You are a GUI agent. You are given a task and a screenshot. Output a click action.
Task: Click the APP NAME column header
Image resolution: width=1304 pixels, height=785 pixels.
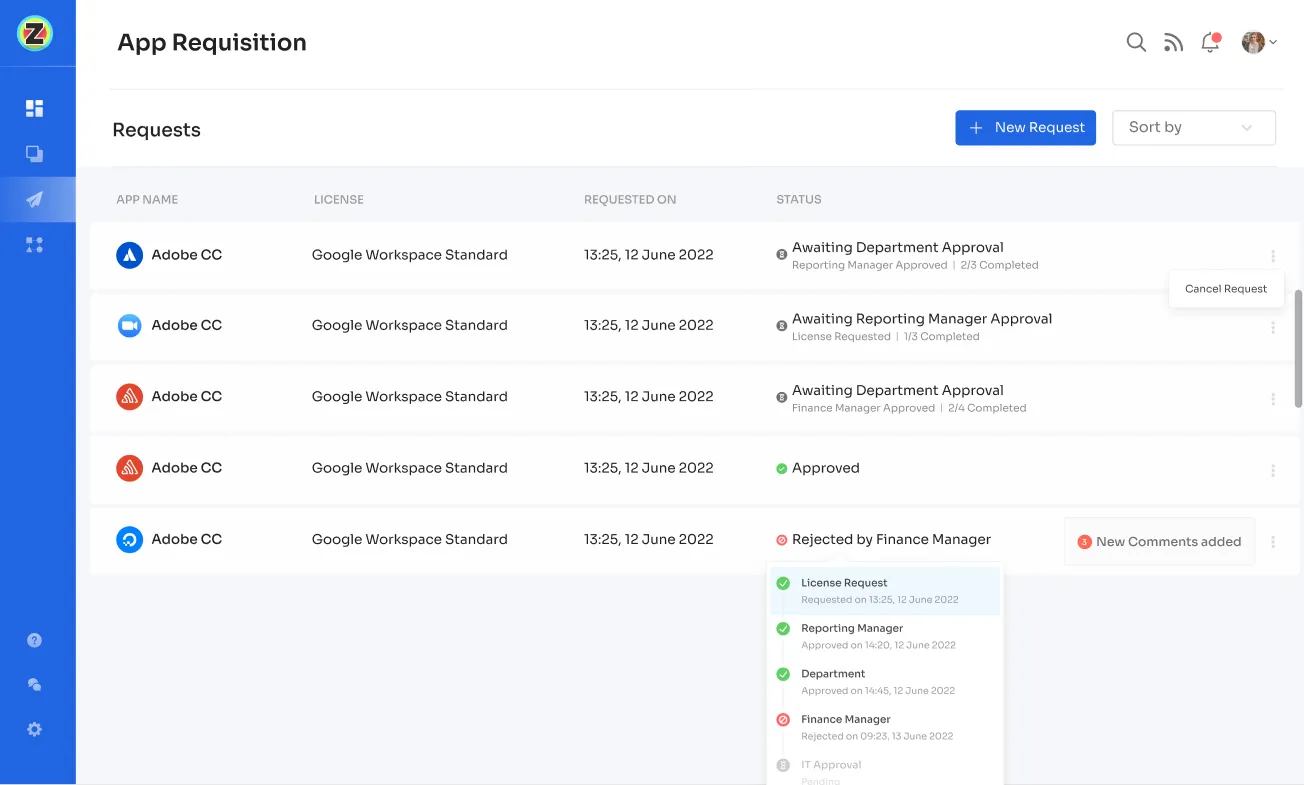tap(147, 200)
